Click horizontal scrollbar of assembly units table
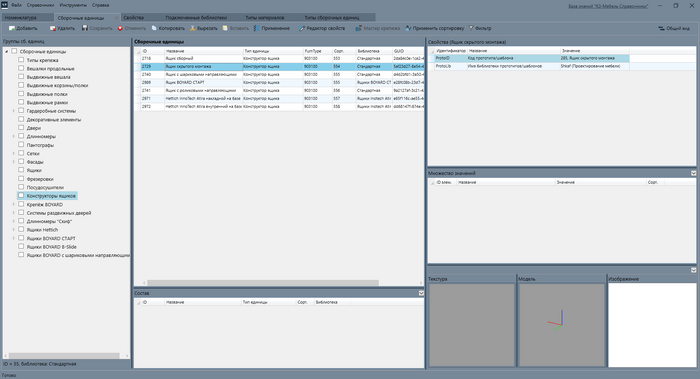Image resolution: width=700 pixels, height=379 pixels. [x=263, y=283]
